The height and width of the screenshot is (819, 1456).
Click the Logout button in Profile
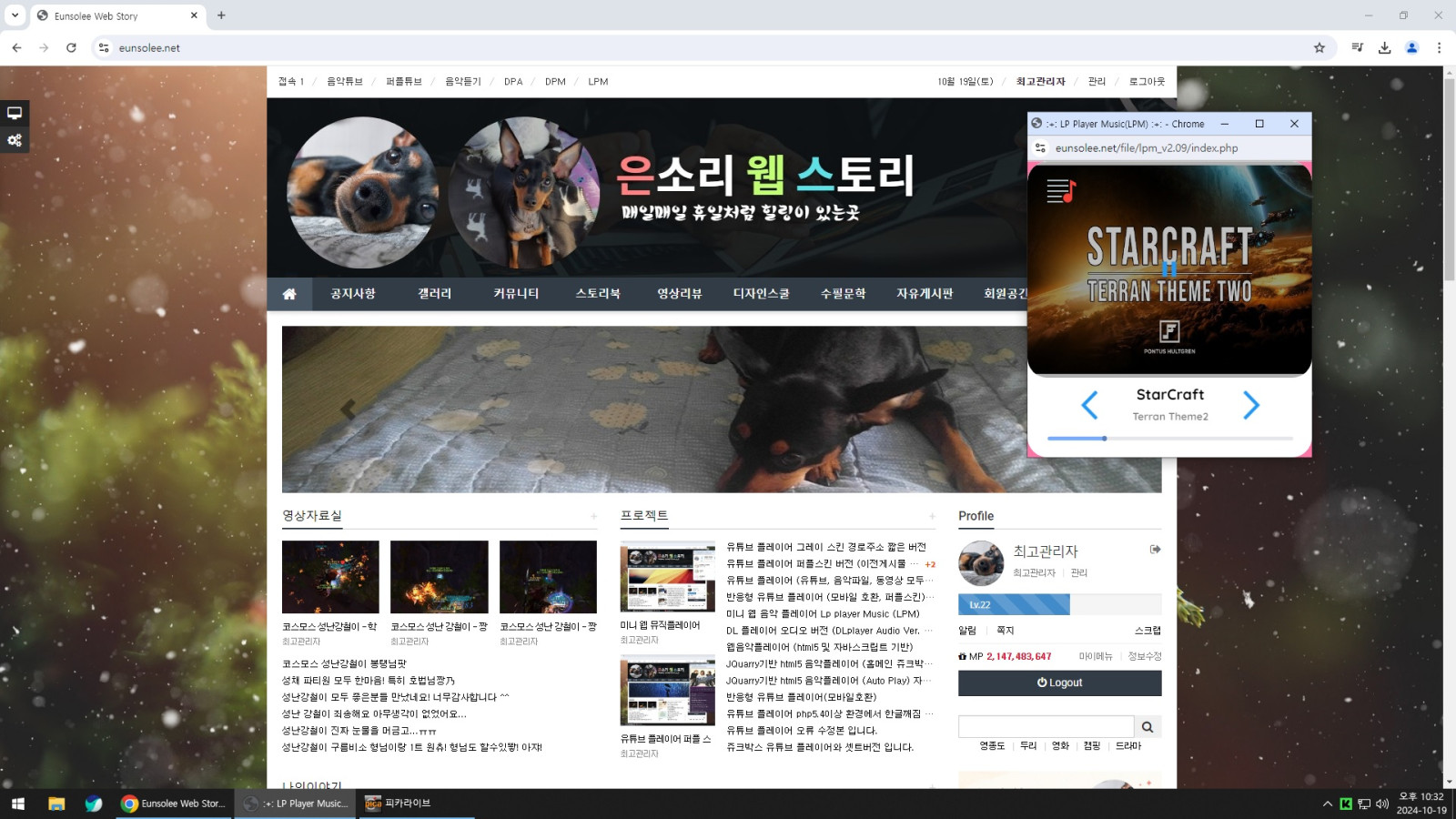[1059, 682]
